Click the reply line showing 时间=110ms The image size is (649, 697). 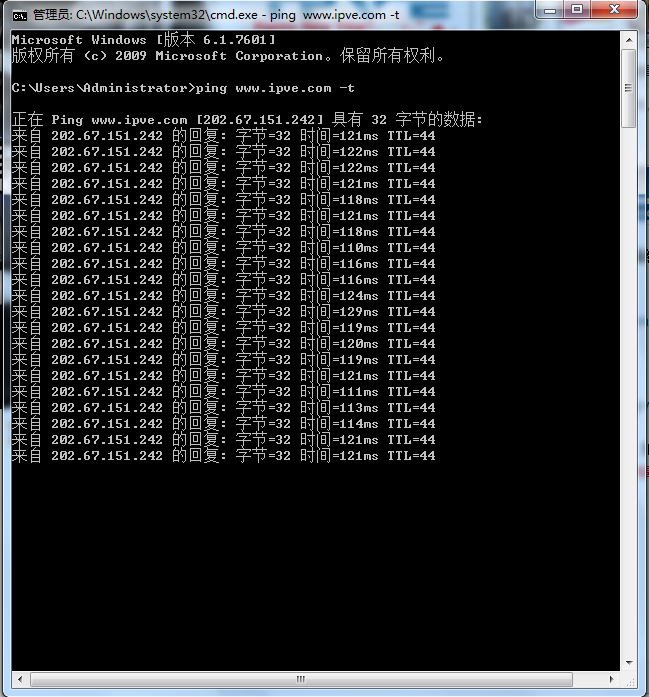pyautogui.click(x=224, y=248)
